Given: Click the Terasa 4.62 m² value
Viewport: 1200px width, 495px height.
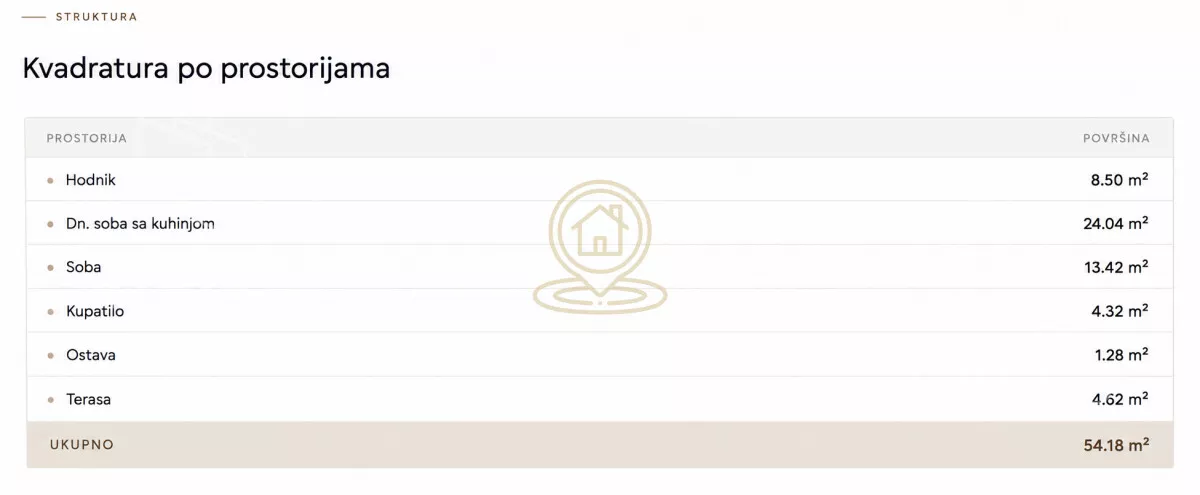Looking at the screenshot, I should click(x=1119, y=399).
